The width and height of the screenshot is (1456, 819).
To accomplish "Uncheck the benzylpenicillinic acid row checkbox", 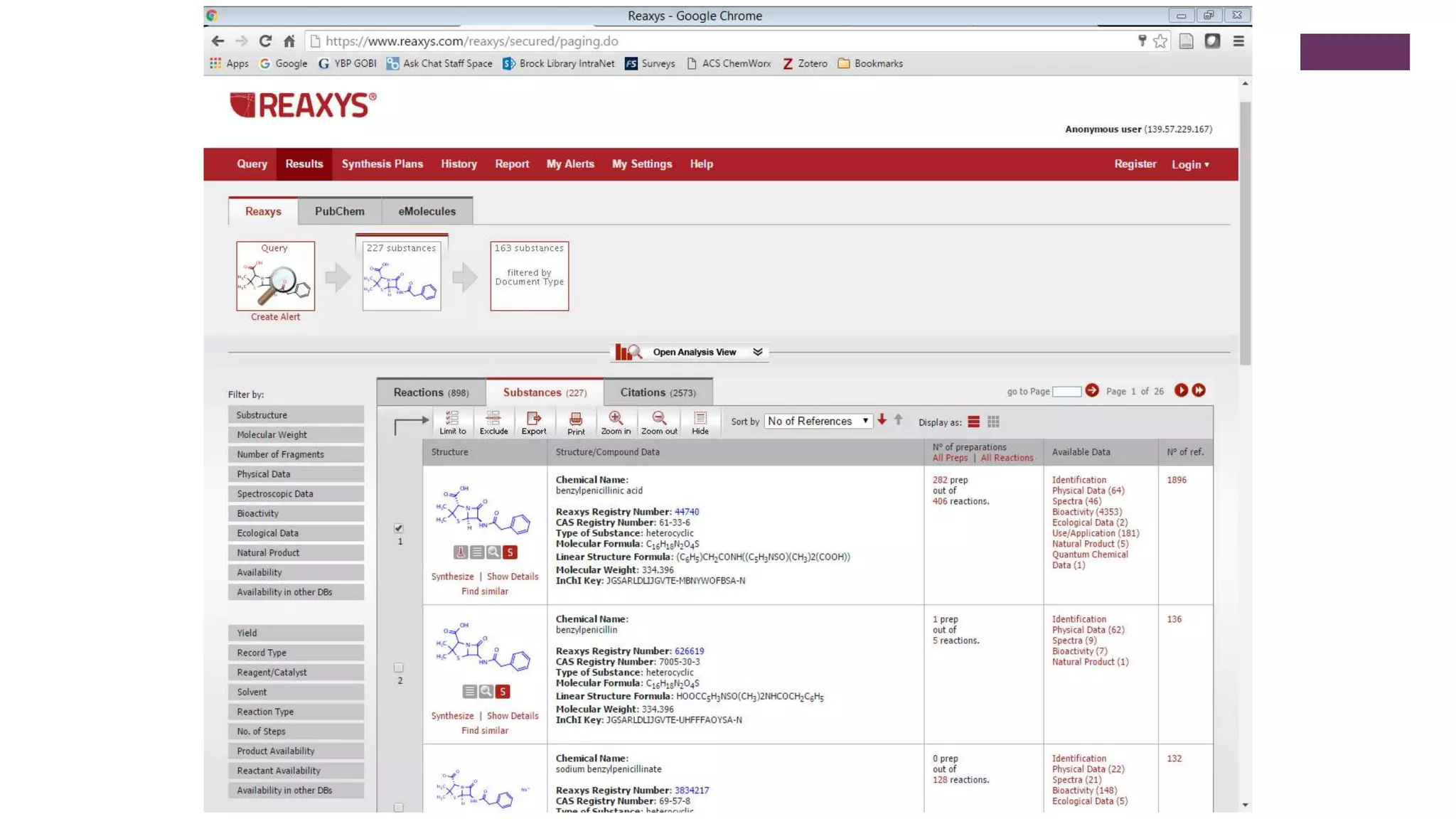I will pyautogui.click(x=399, y=528).
